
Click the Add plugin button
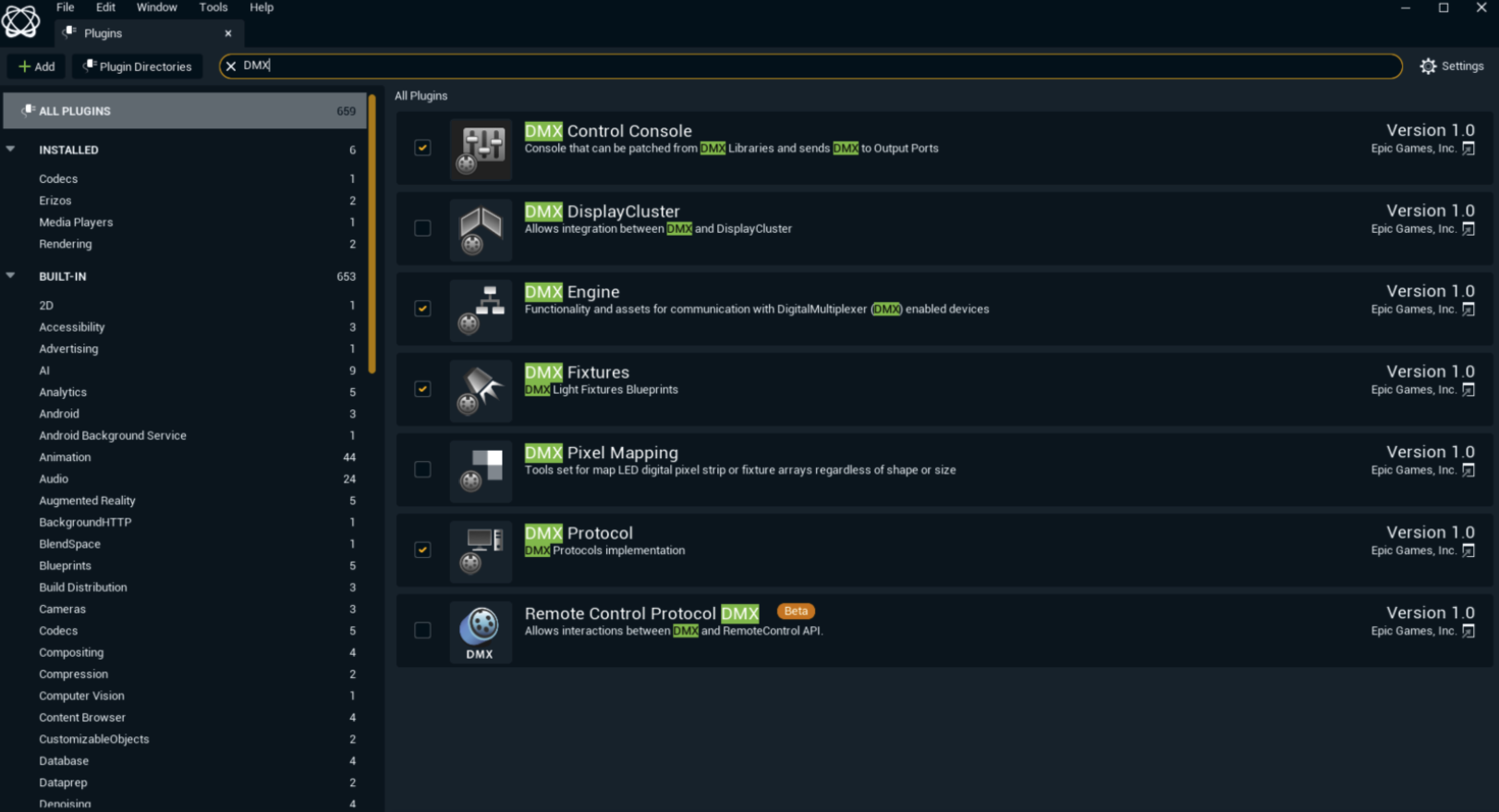click(x=37, y=67)
